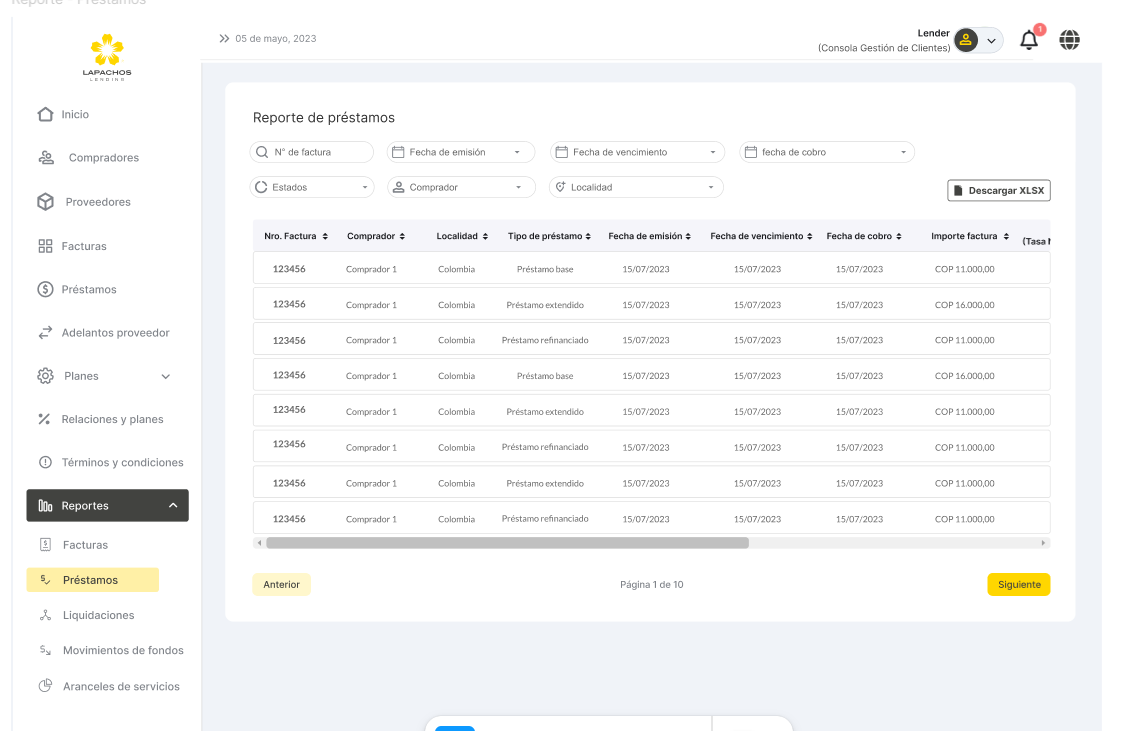Viewport: 1140px width, 731px height.
Task: Click the notification bell icon
Action: click(x=1029, y=40)
